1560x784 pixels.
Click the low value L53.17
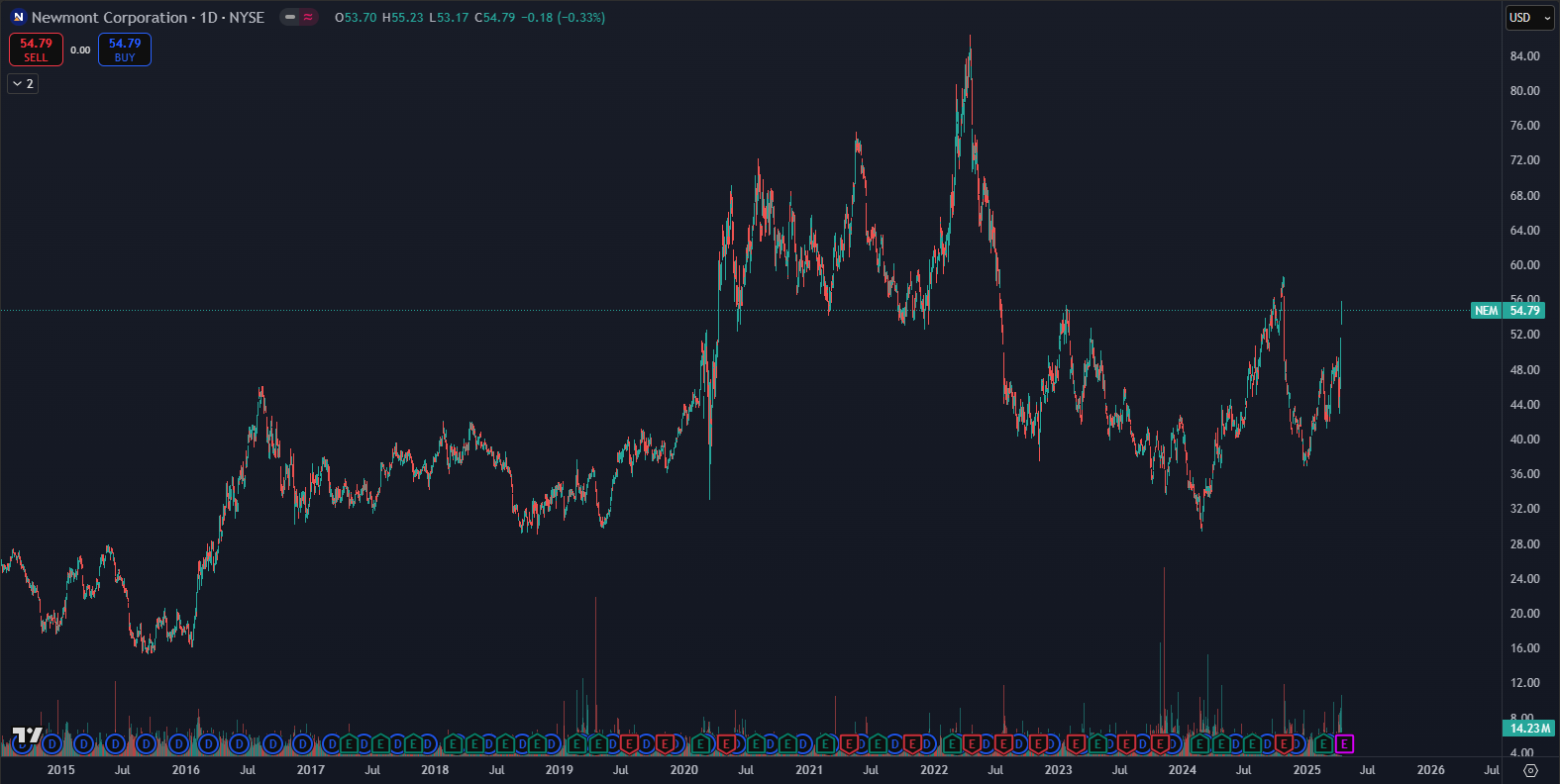(x=449, y=18)
